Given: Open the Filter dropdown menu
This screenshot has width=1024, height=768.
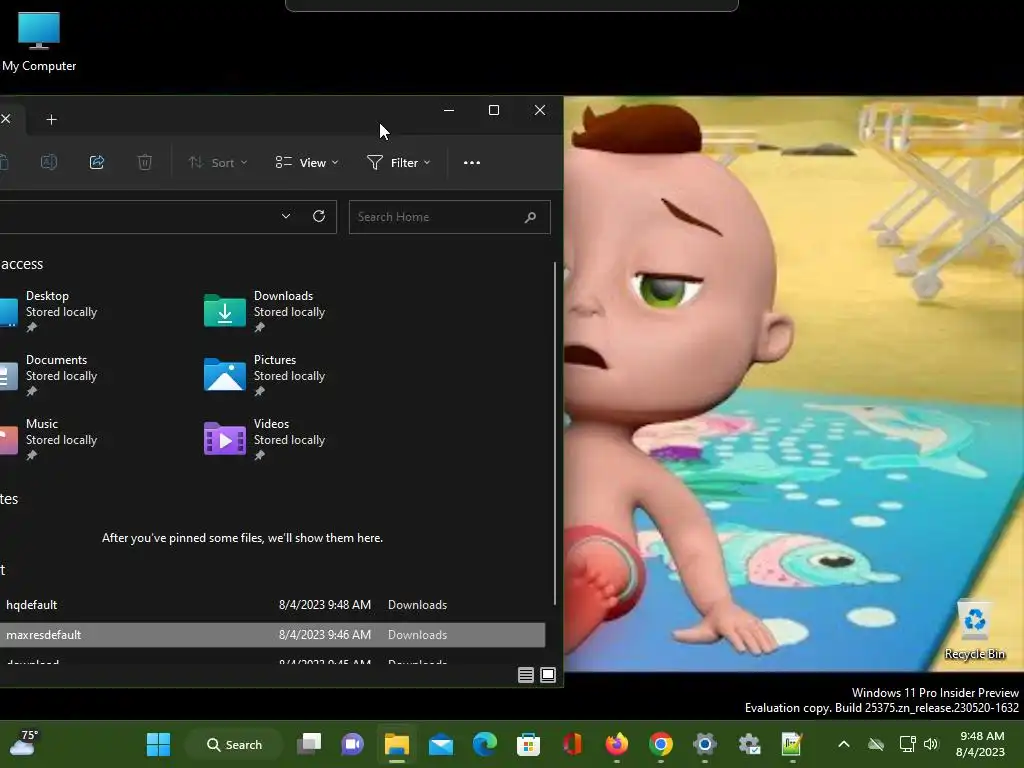Looking at the screenshot, I should coord(398,163).
